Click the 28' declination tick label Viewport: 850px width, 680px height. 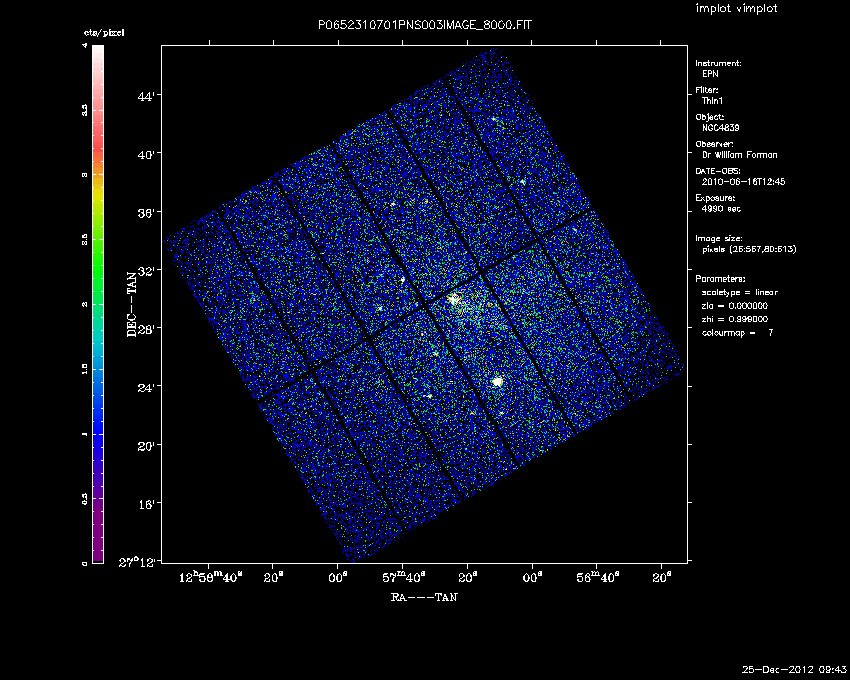click(146, 329)
